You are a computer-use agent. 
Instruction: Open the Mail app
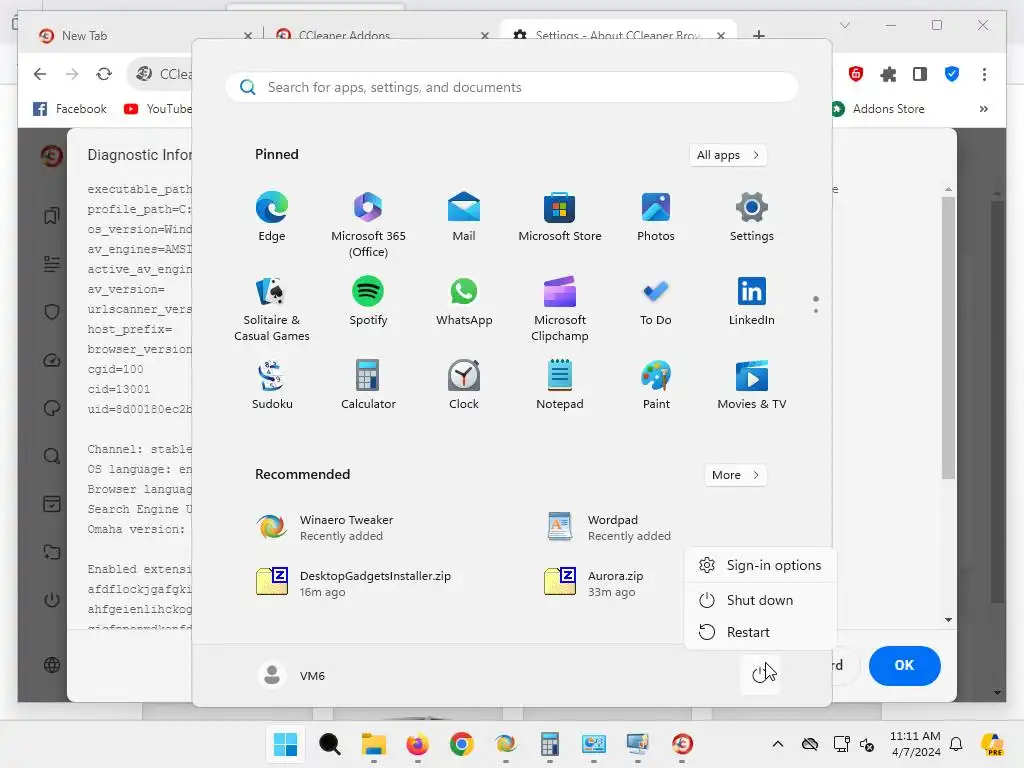[x=464, y=217]
